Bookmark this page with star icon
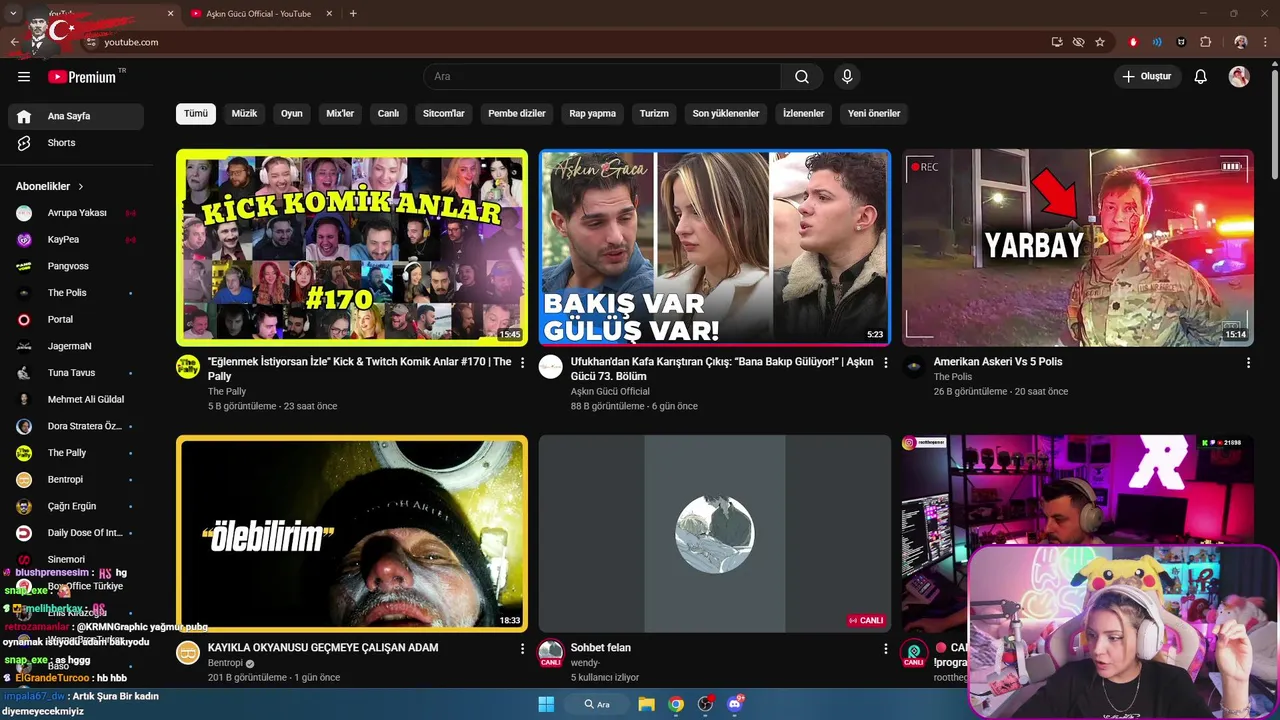This screenshot has width=1280, height=720. click(1100, 42)
